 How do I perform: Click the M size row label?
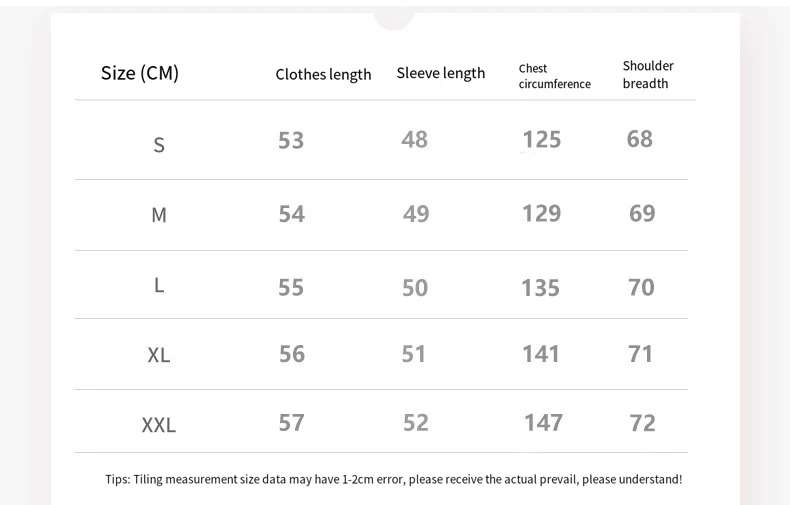(x=159, y=215)
